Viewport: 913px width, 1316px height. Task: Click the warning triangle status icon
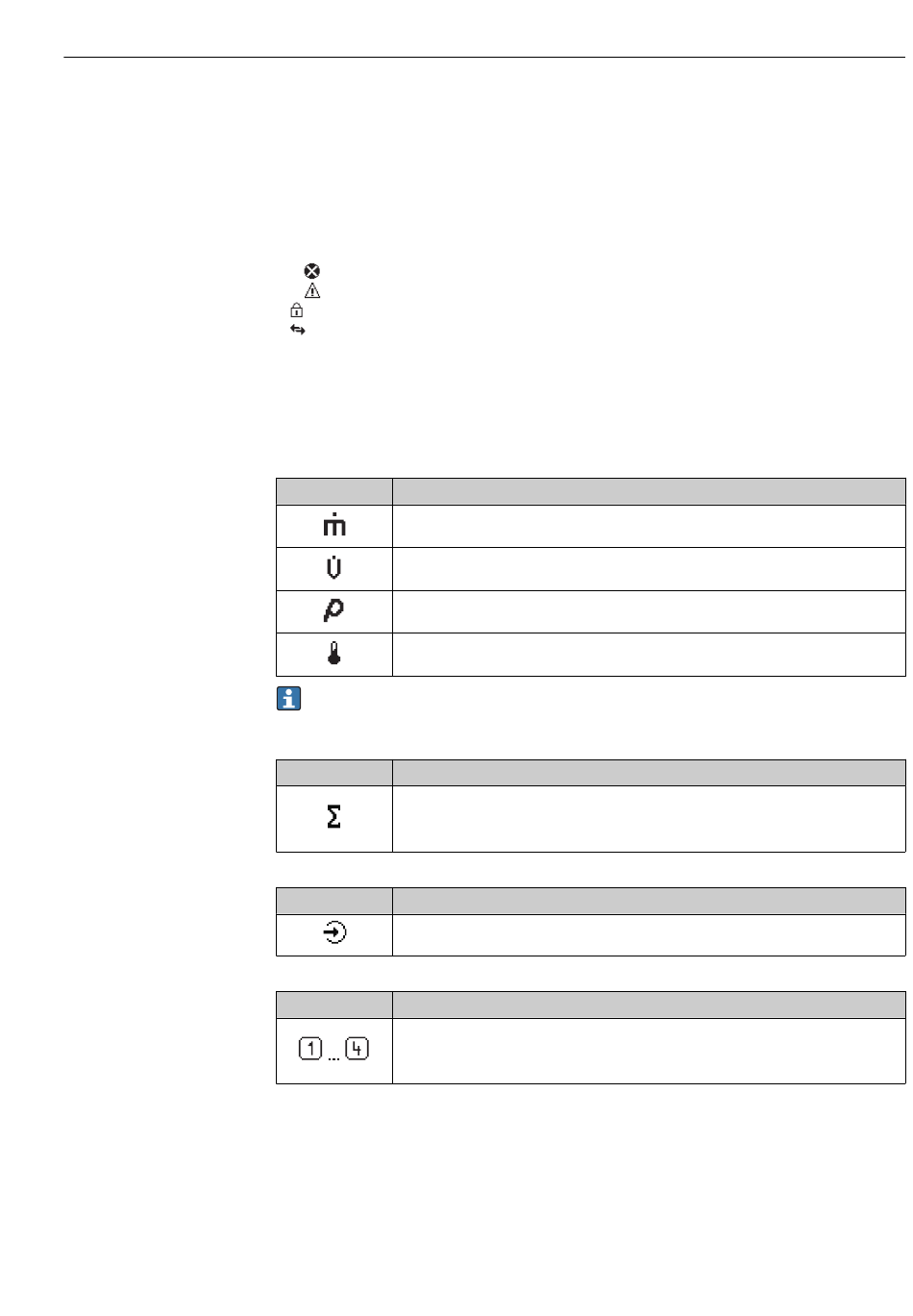point(312,291)
